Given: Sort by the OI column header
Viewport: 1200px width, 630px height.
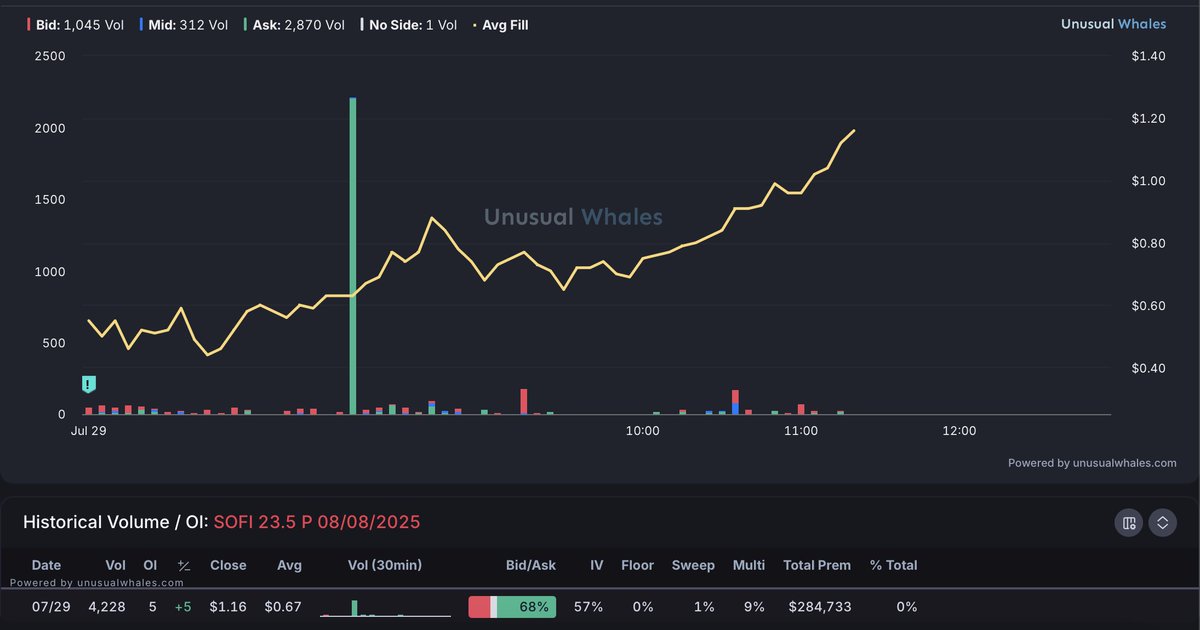Looking at the screenshot, I should pos(150,565).
